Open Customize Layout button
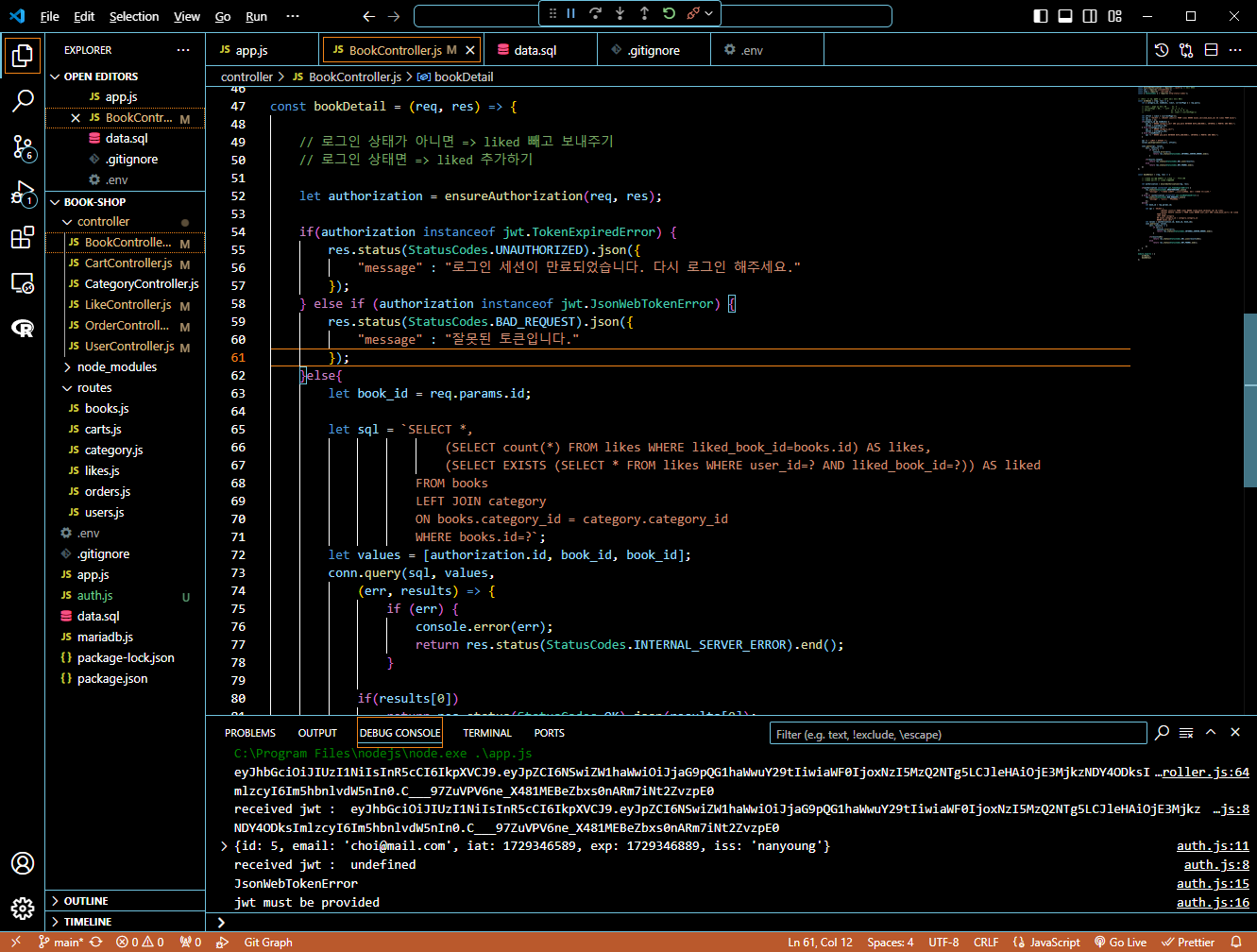Viewport: 1257px width, 952px height. [x=1115, y=16]
